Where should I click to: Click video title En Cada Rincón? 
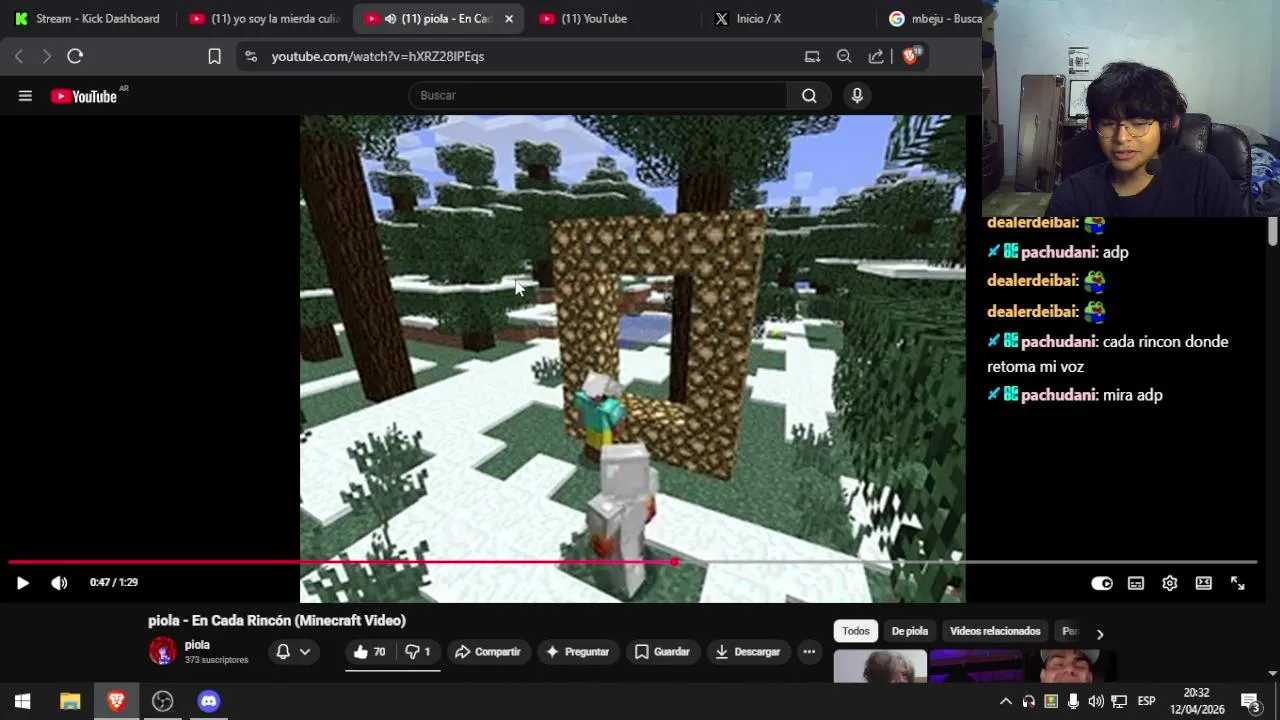coord(277,621)
